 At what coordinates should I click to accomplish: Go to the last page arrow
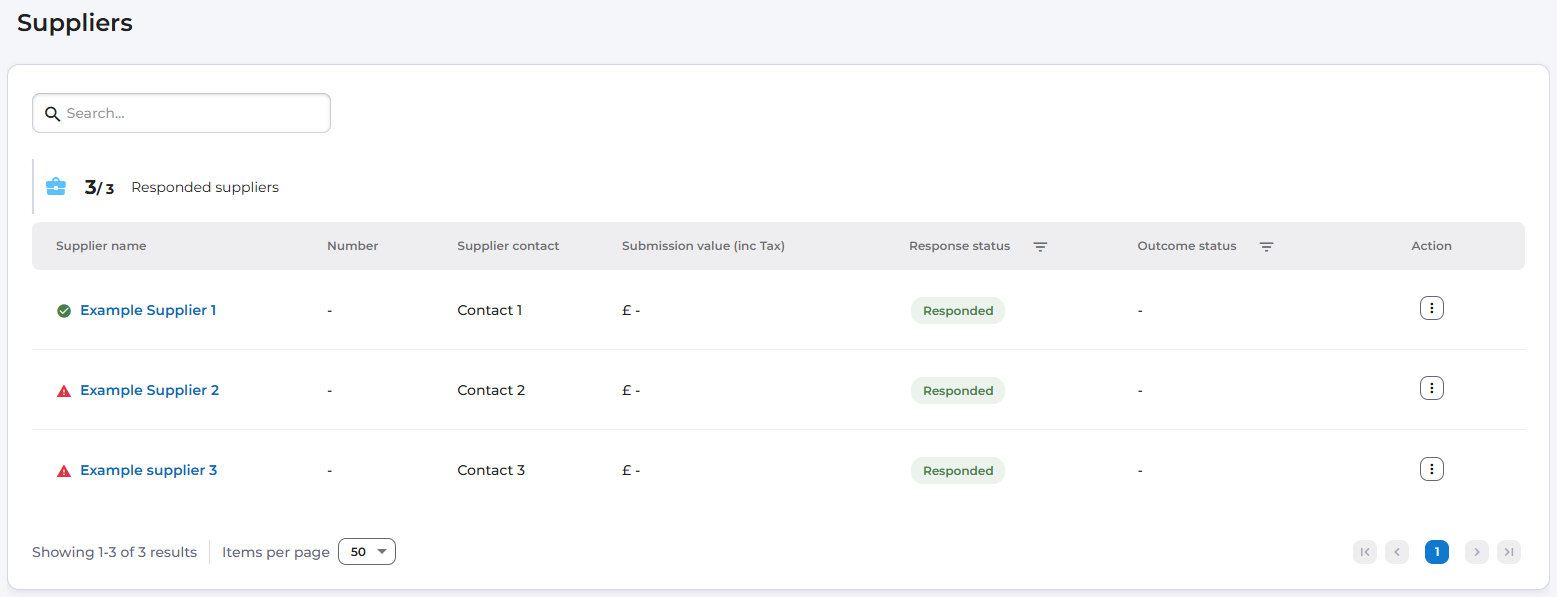pos(1508,552)
